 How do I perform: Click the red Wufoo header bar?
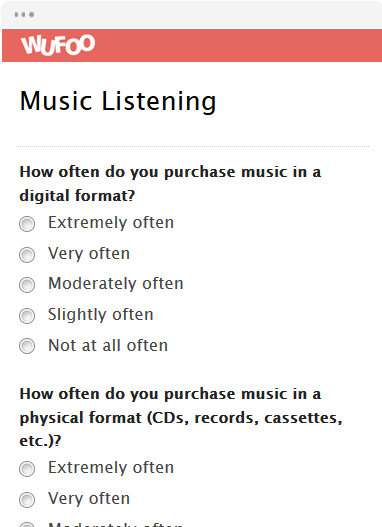point(192,45)
